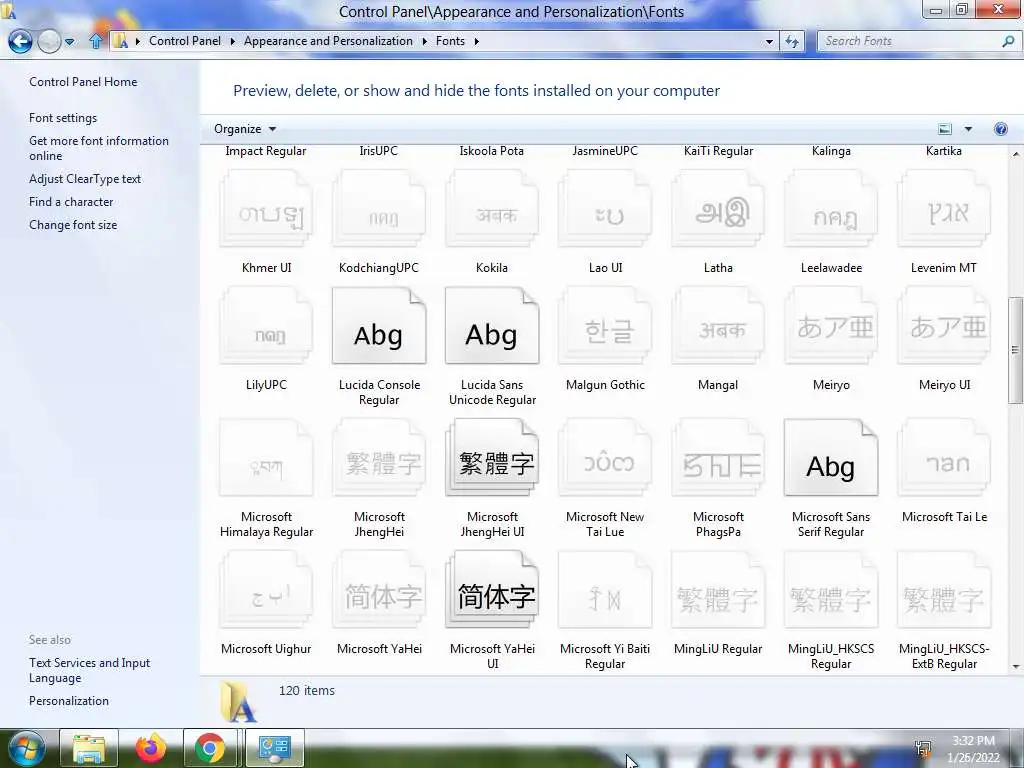
Task: Select Microsoft Yi Baiti Regular font icon
Action: pos(605,590)
